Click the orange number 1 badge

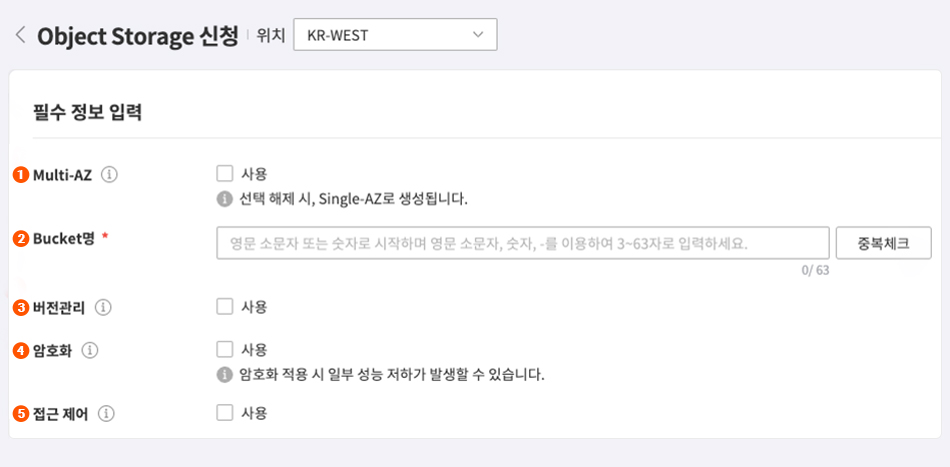pos(20,175)
